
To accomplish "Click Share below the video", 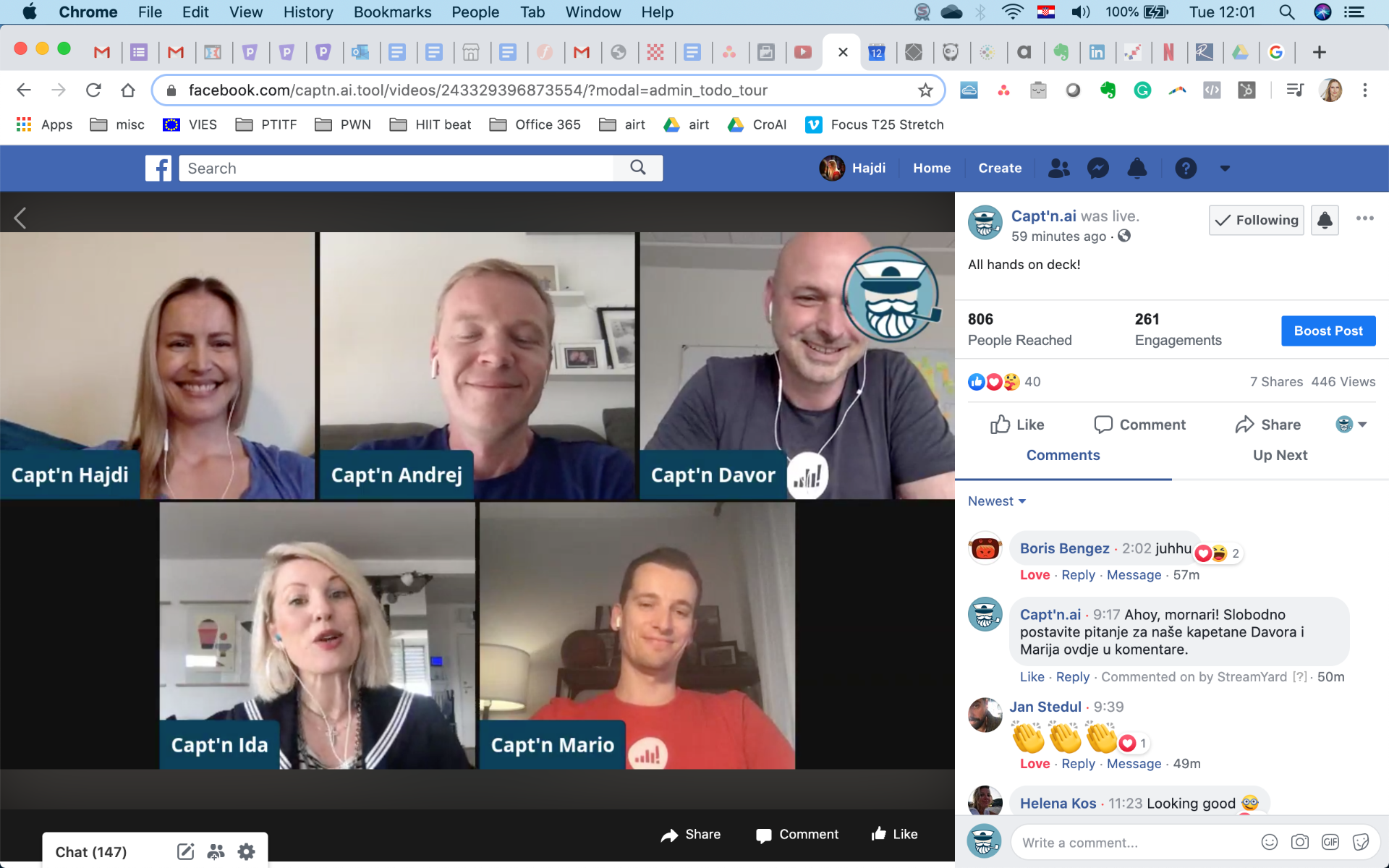I will click(x=691, y=835).
